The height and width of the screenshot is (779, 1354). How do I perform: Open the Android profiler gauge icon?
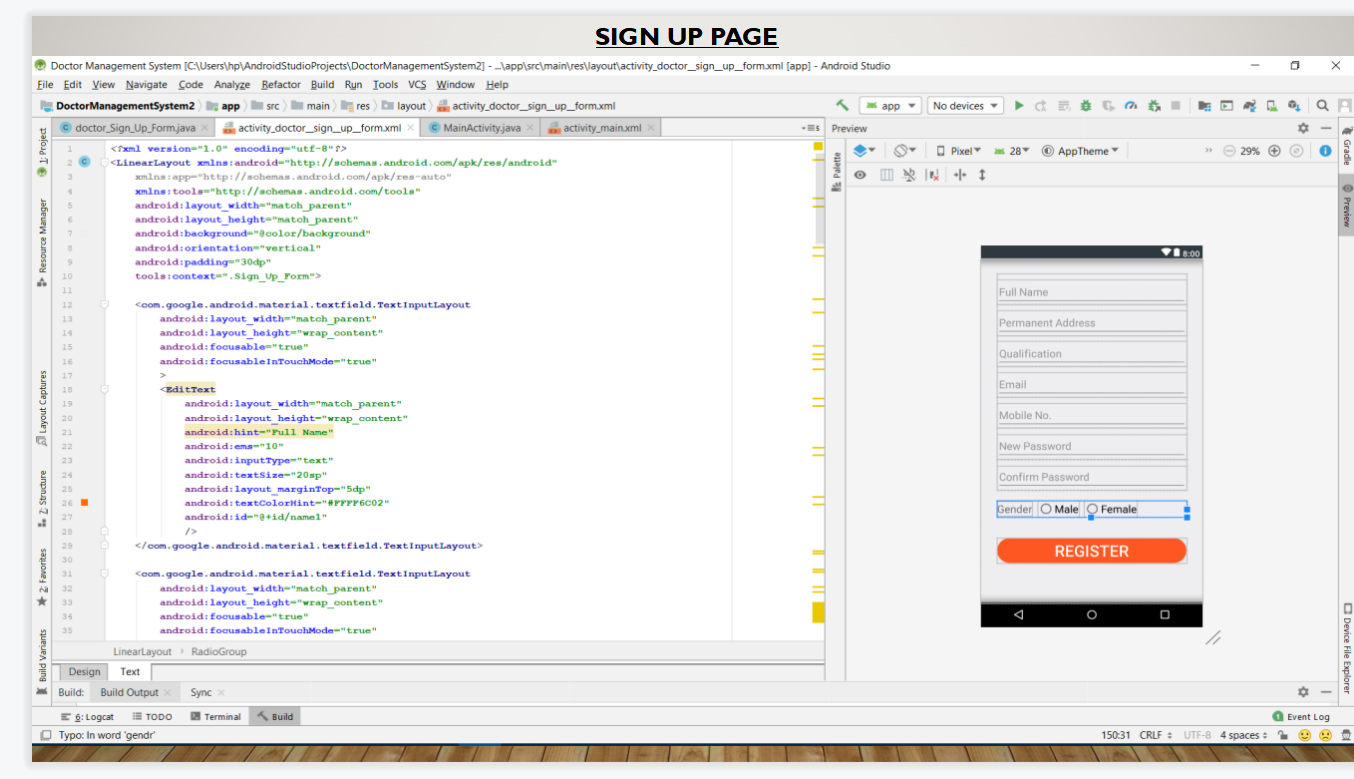pyautogui.click(x=1130, y=105)
